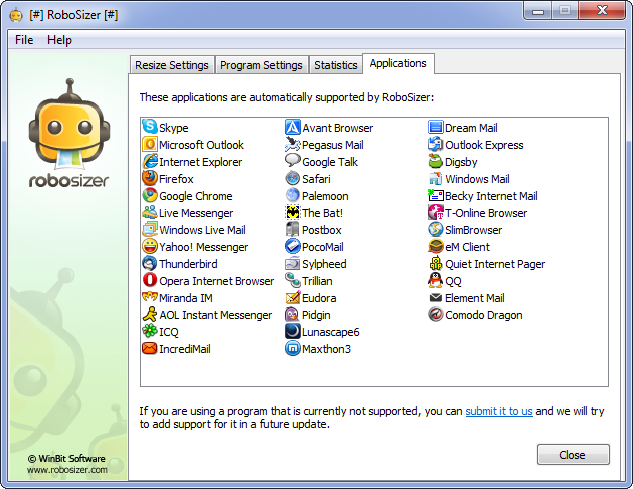Switch to the Program Settings tab

[x=261, y=65]
